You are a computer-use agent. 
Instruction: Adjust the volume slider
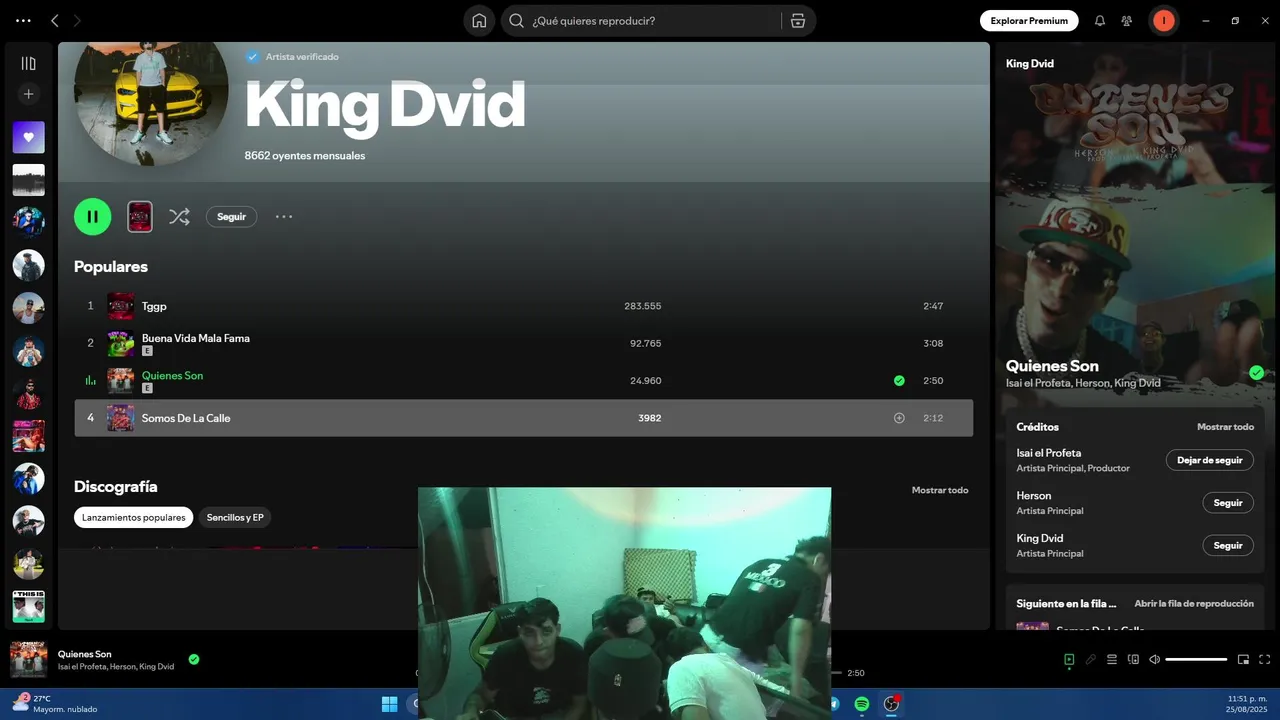pyautogui.click(x=1196, y=659)
